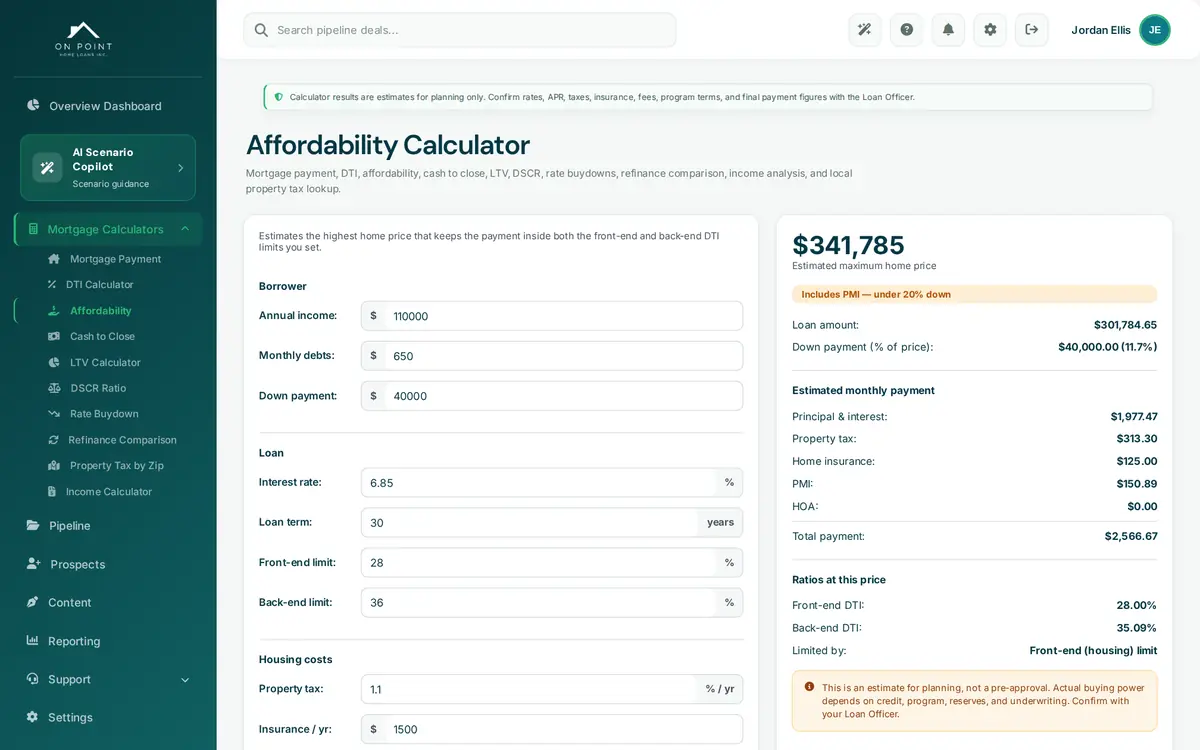Click the Rate Buydown trend icon
The image size is (1200, 750).
click(54, 414)
